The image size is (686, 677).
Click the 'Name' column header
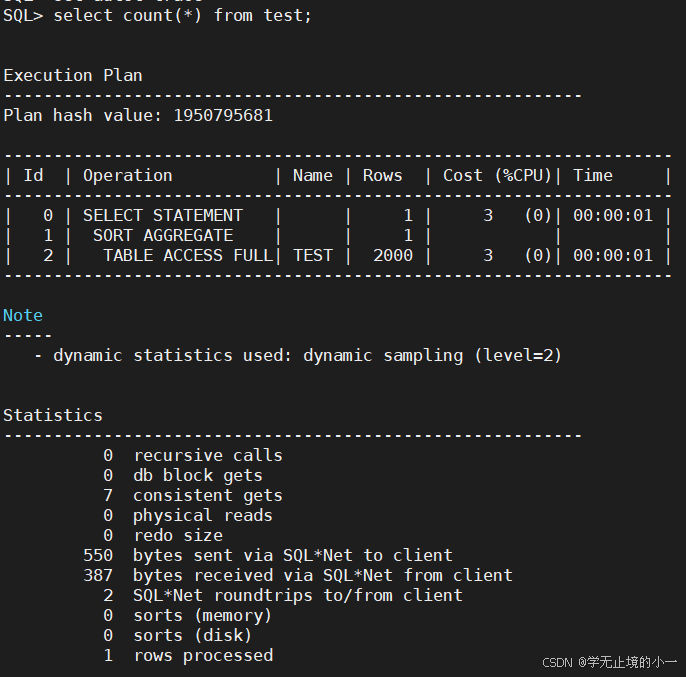point(313,175)
